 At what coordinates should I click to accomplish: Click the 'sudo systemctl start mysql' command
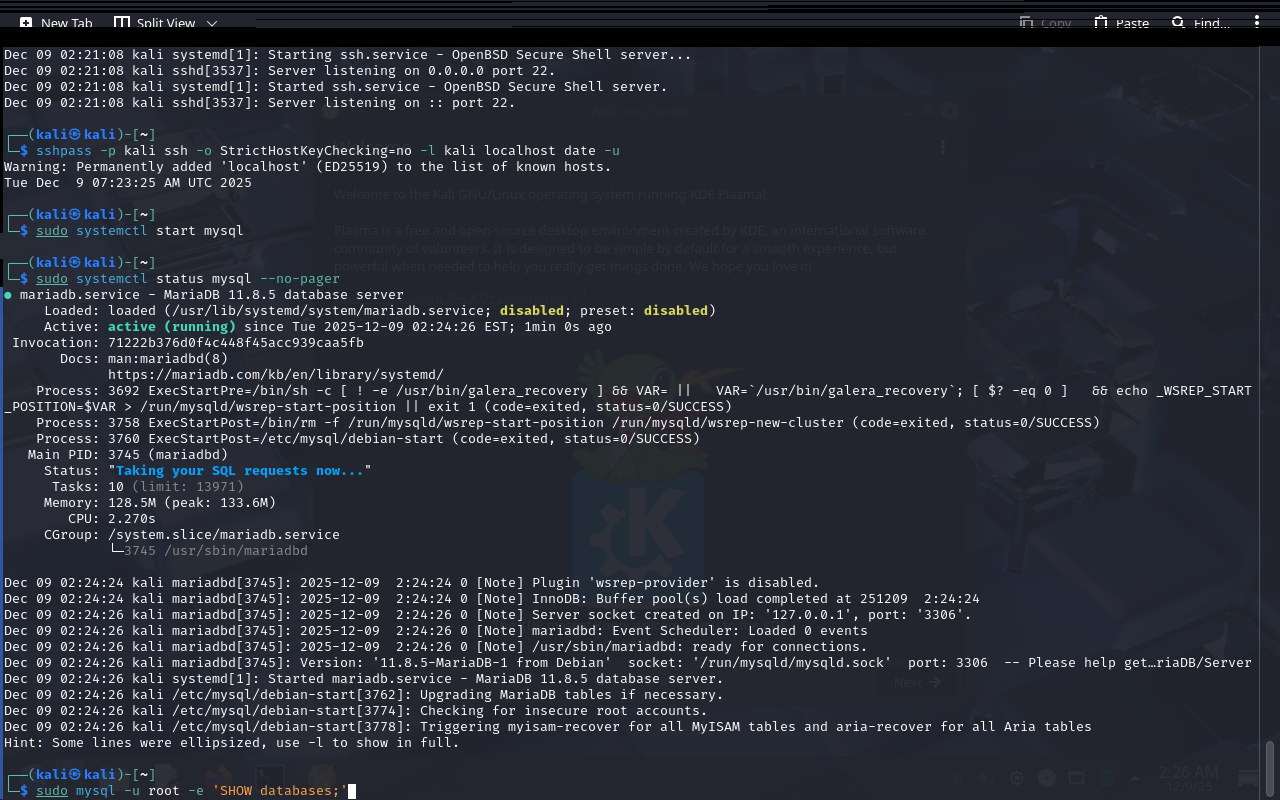point(139,231)
